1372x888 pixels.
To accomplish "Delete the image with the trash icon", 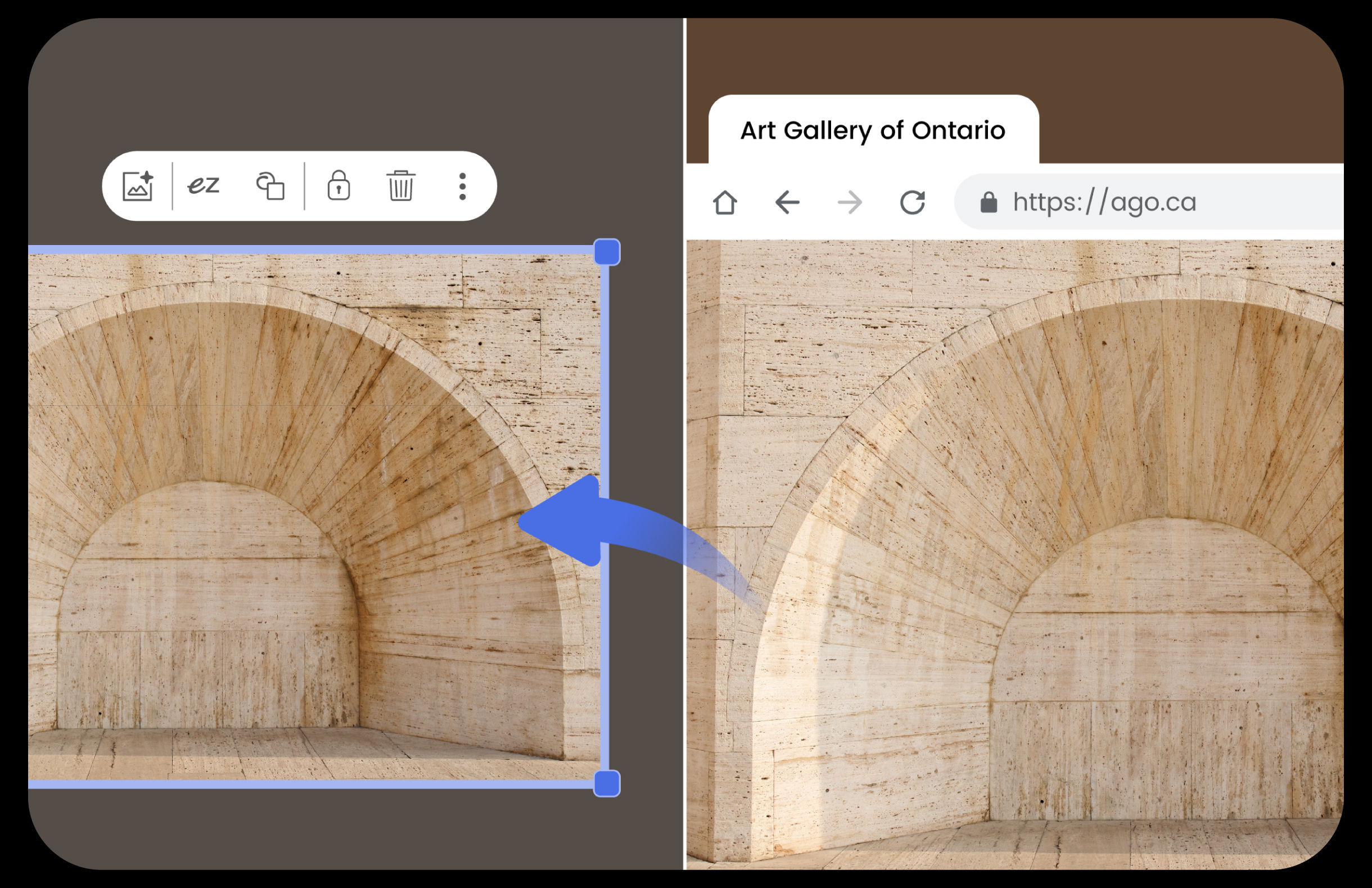I will (x=401, y=185).
